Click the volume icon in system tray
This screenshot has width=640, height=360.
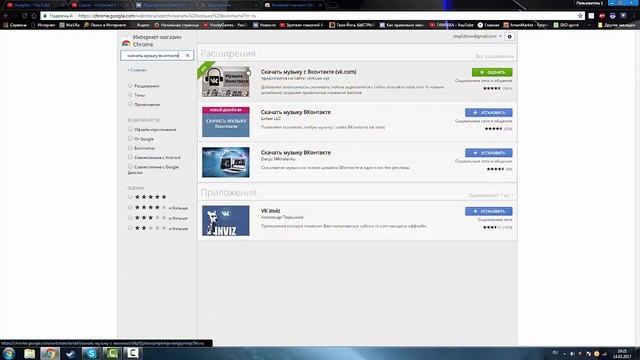[x=572, y=353]
